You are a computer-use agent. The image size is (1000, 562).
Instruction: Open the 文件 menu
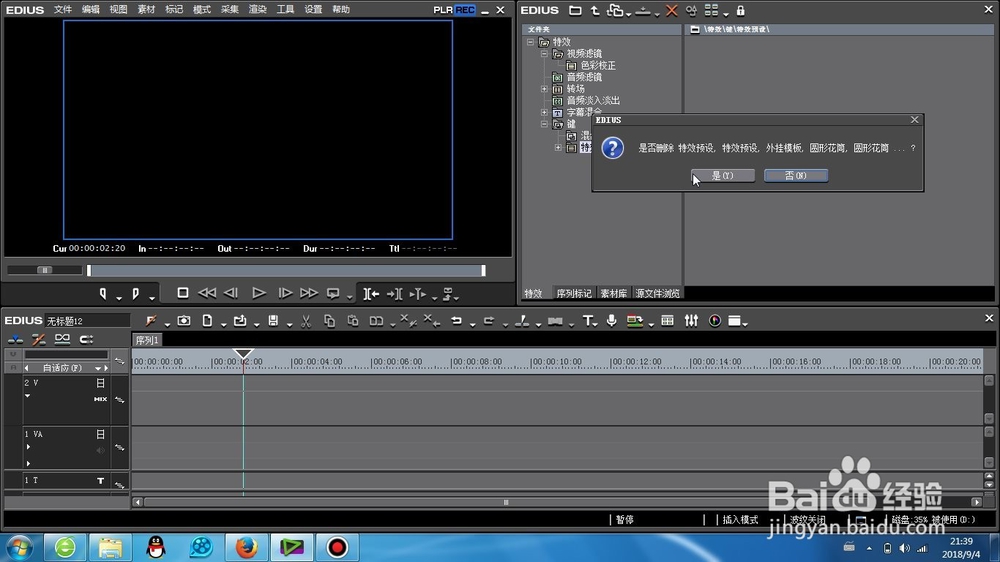(x=62, y=10)
